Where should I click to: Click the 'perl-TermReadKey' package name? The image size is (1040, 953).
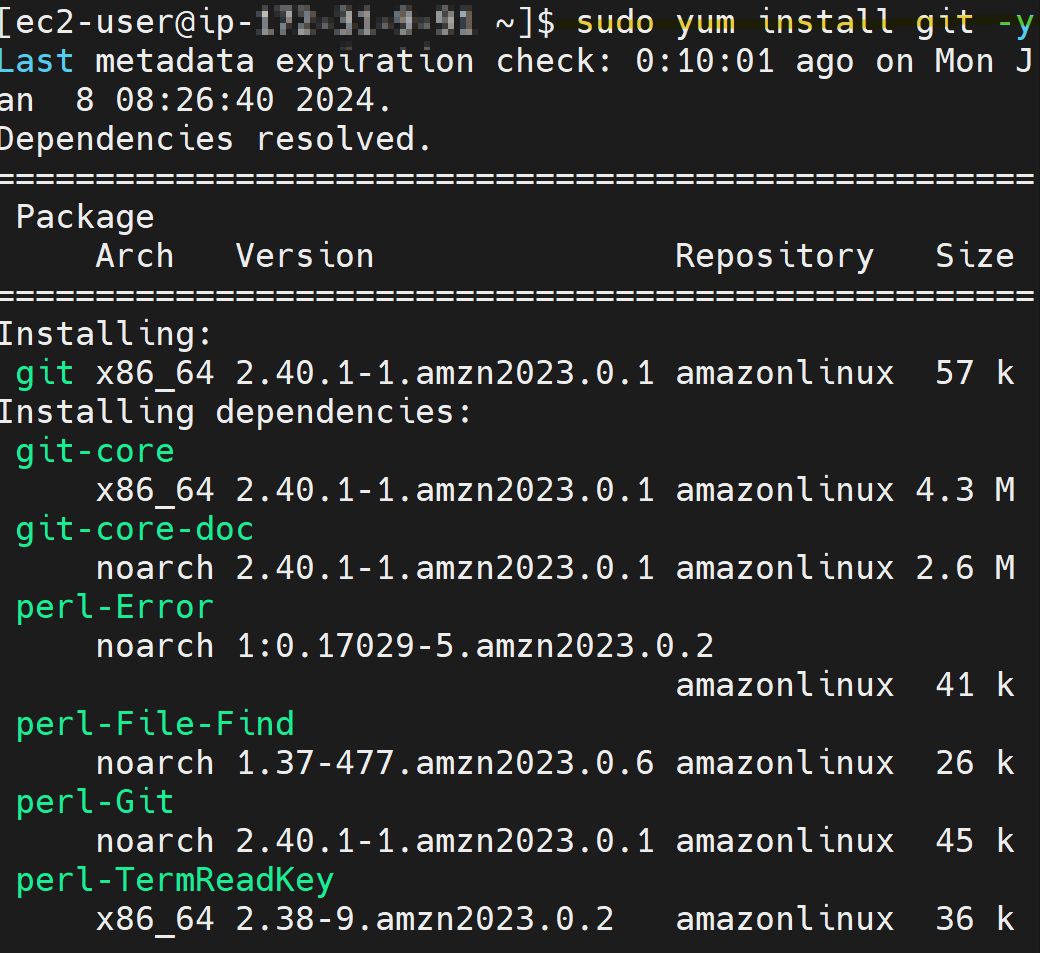click(x=174, y=881)
